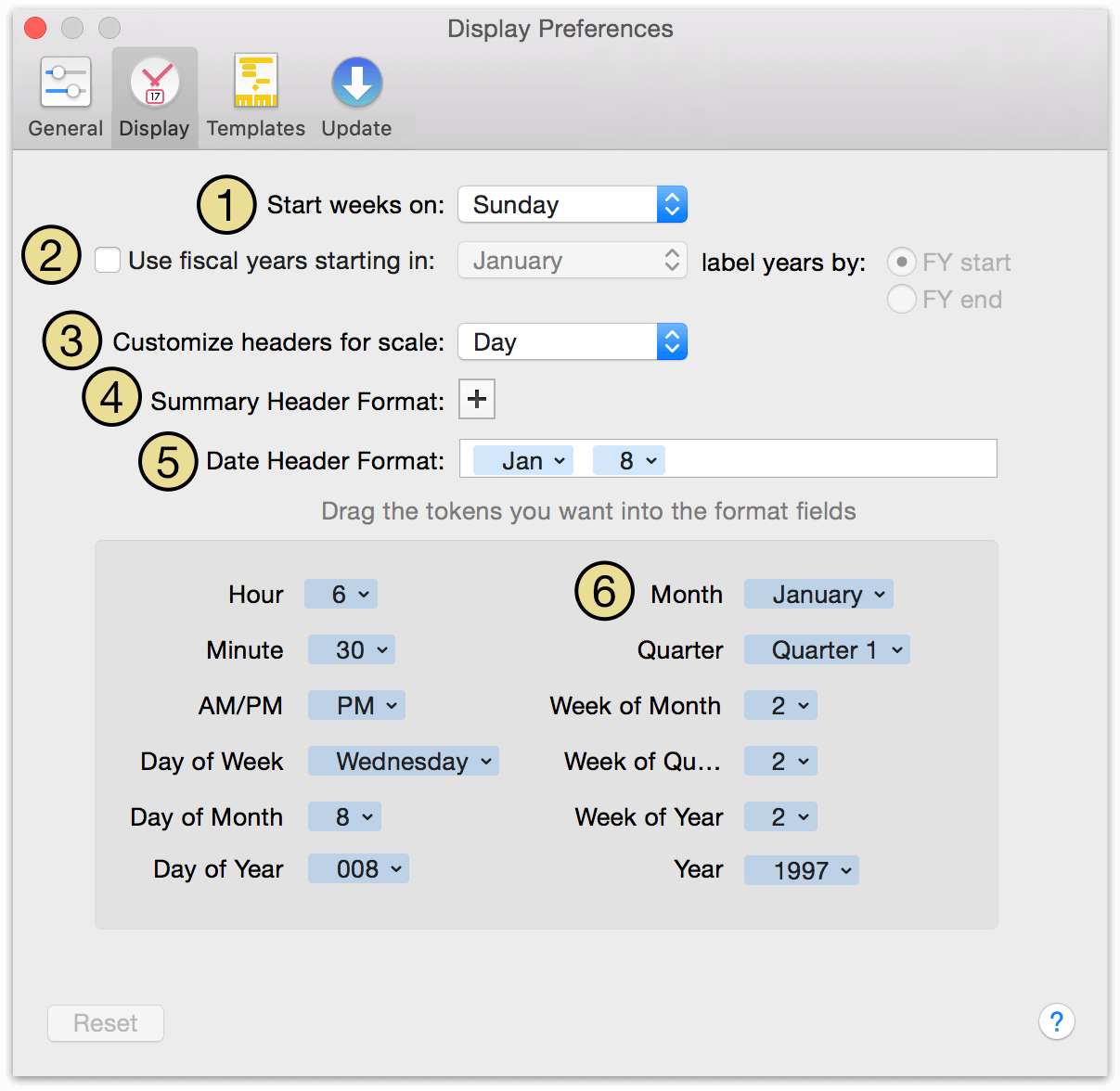Open the Update preferences pane
The height and width of the screenshot is (1091, 1120).
pos(356,97)
